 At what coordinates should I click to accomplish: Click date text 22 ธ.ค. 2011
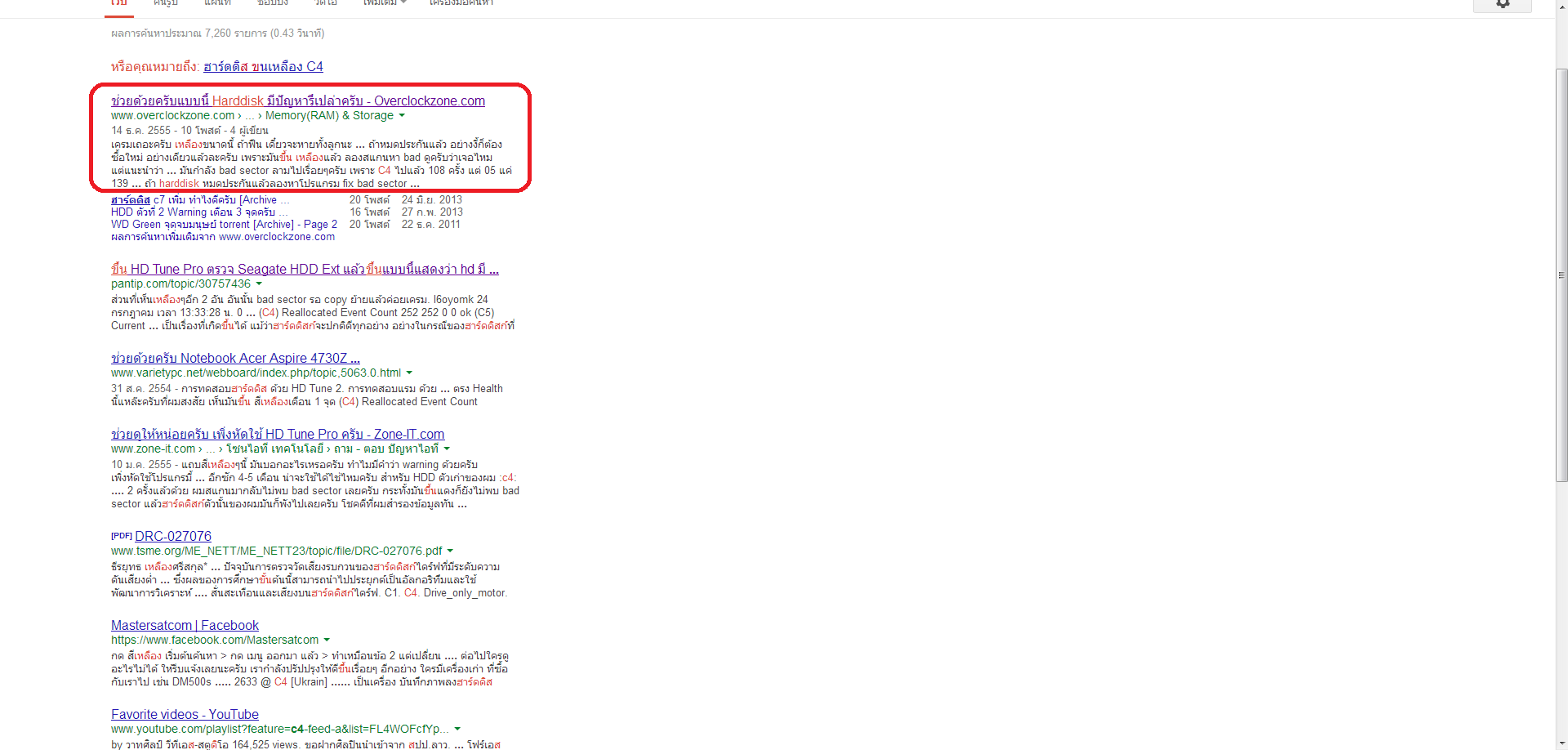tap(431, 225)
